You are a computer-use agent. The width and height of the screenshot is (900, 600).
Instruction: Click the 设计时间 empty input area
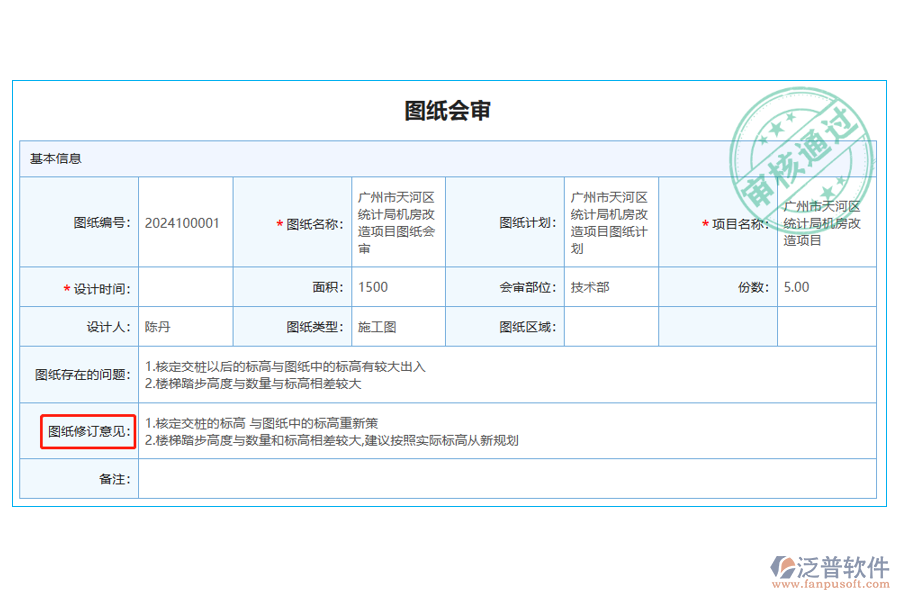pos(185,287)
